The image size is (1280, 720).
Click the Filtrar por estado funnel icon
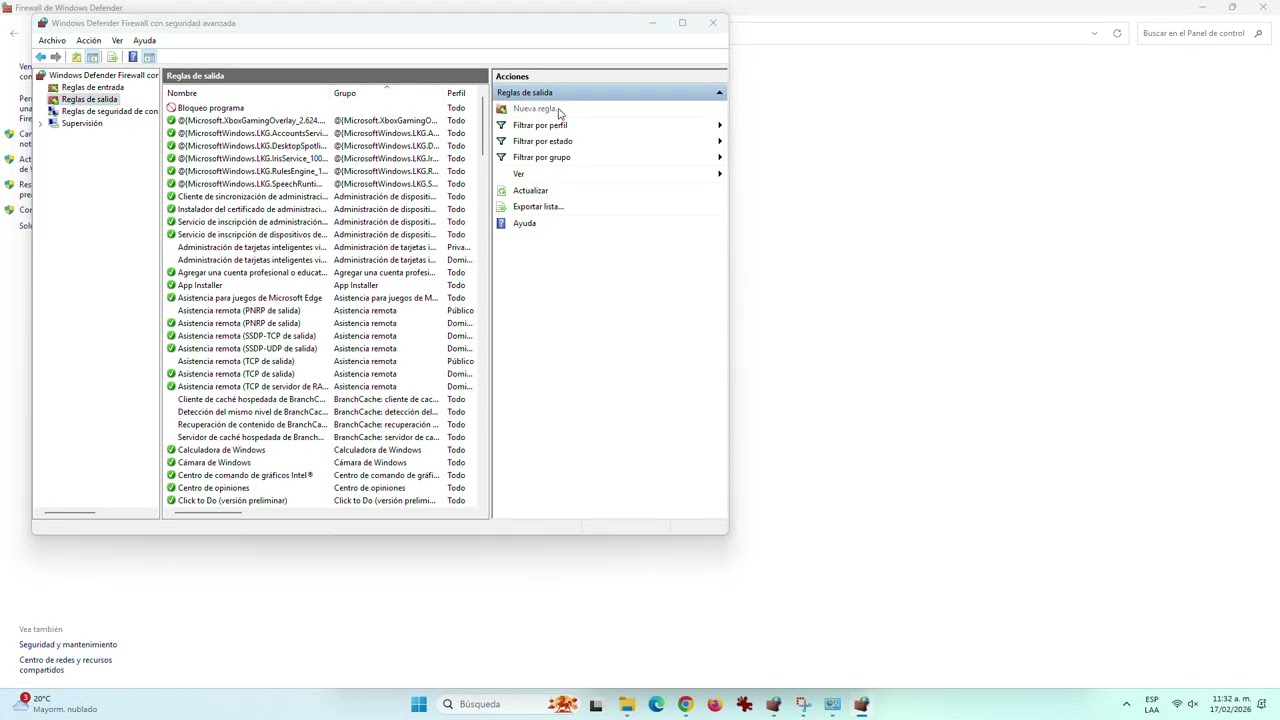click(501, 141)
